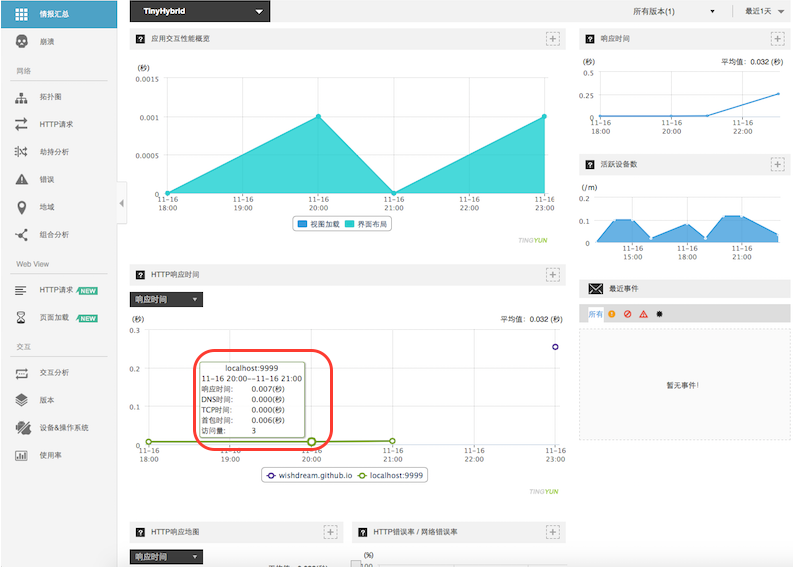The image size is (793, 575).
Task: Select the 地域 location pin icon
Action: pos(21,207)
